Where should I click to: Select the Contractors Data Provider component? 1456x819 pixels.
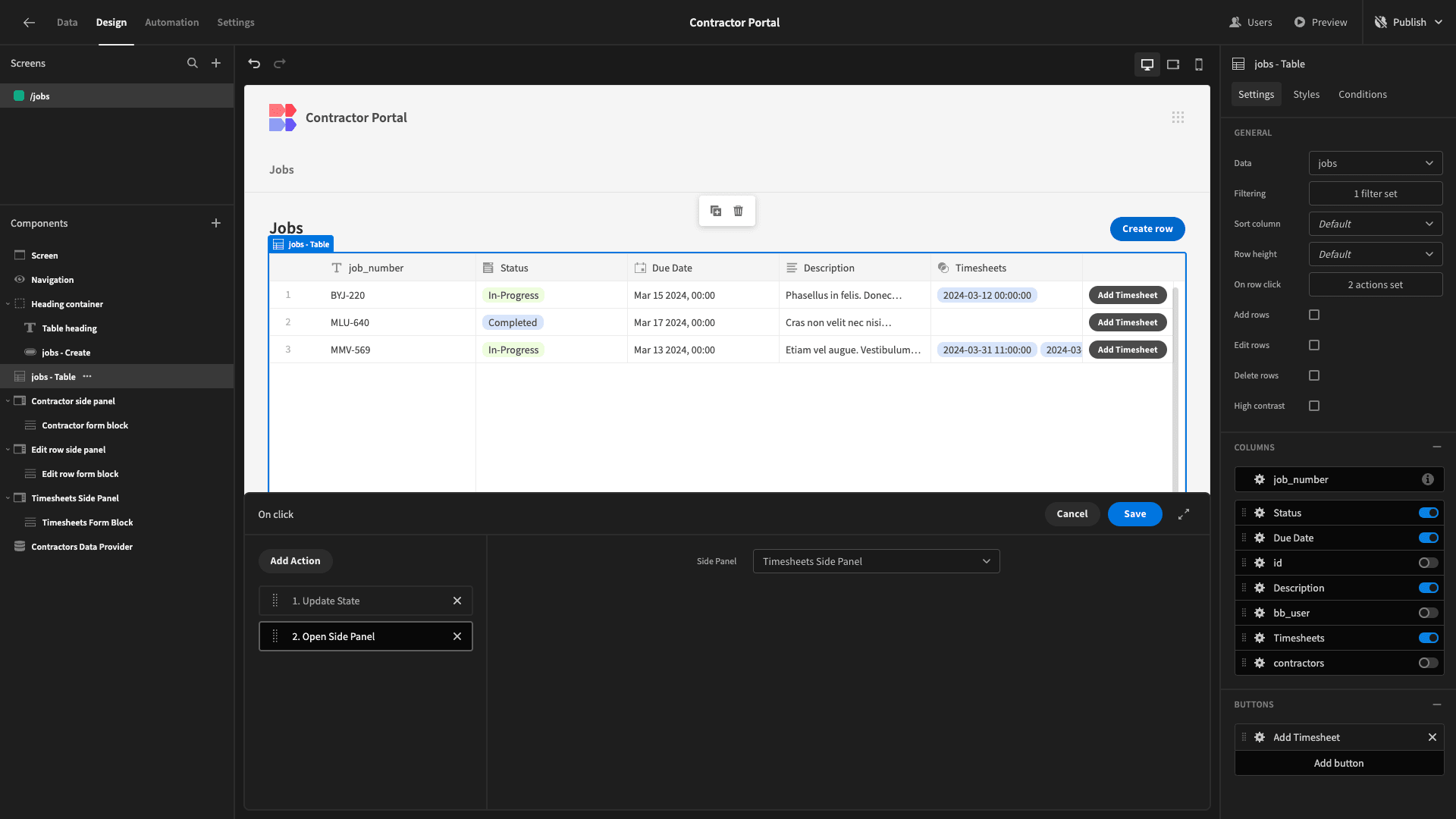click(x=117, y=547)
